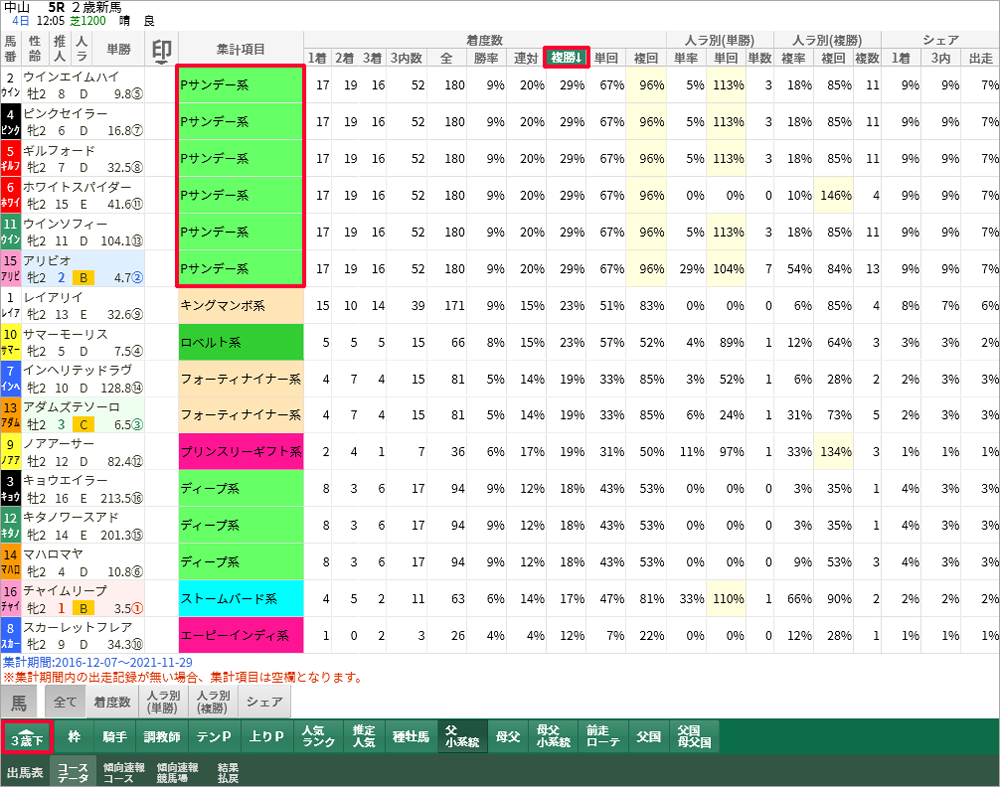Select the 推定人気 tab
1000x787 pixels.
click(x=364, y=737)
